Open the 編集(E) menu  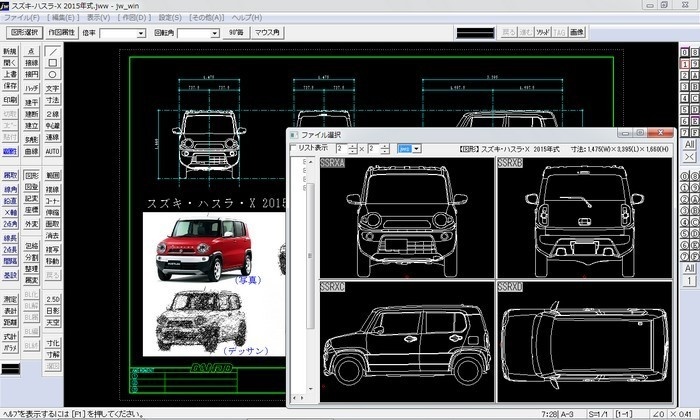pyautogui.click(x=63, y=17)
